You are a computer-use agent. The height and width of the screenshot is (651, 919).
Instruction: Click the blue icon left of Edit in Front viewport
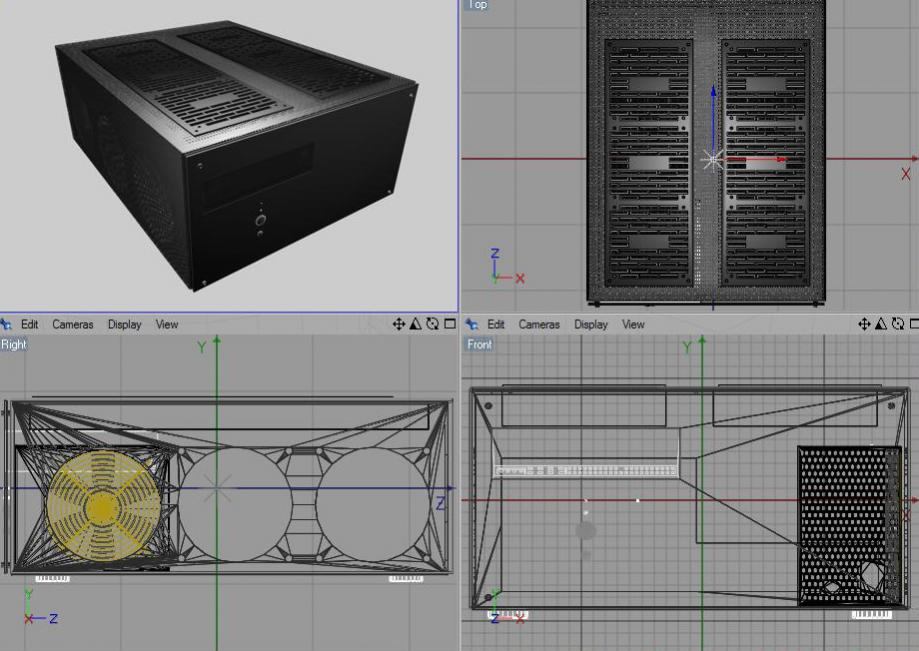pyautogui.click(x=471, y=324)
